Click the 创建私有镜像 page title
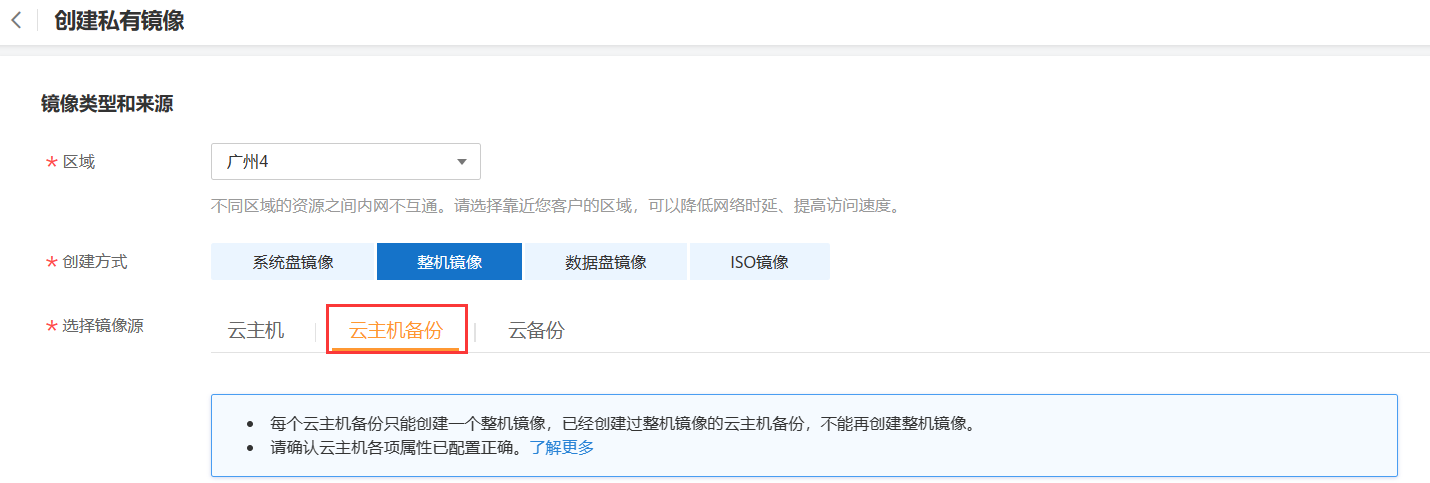 click(x=119, y=21)
